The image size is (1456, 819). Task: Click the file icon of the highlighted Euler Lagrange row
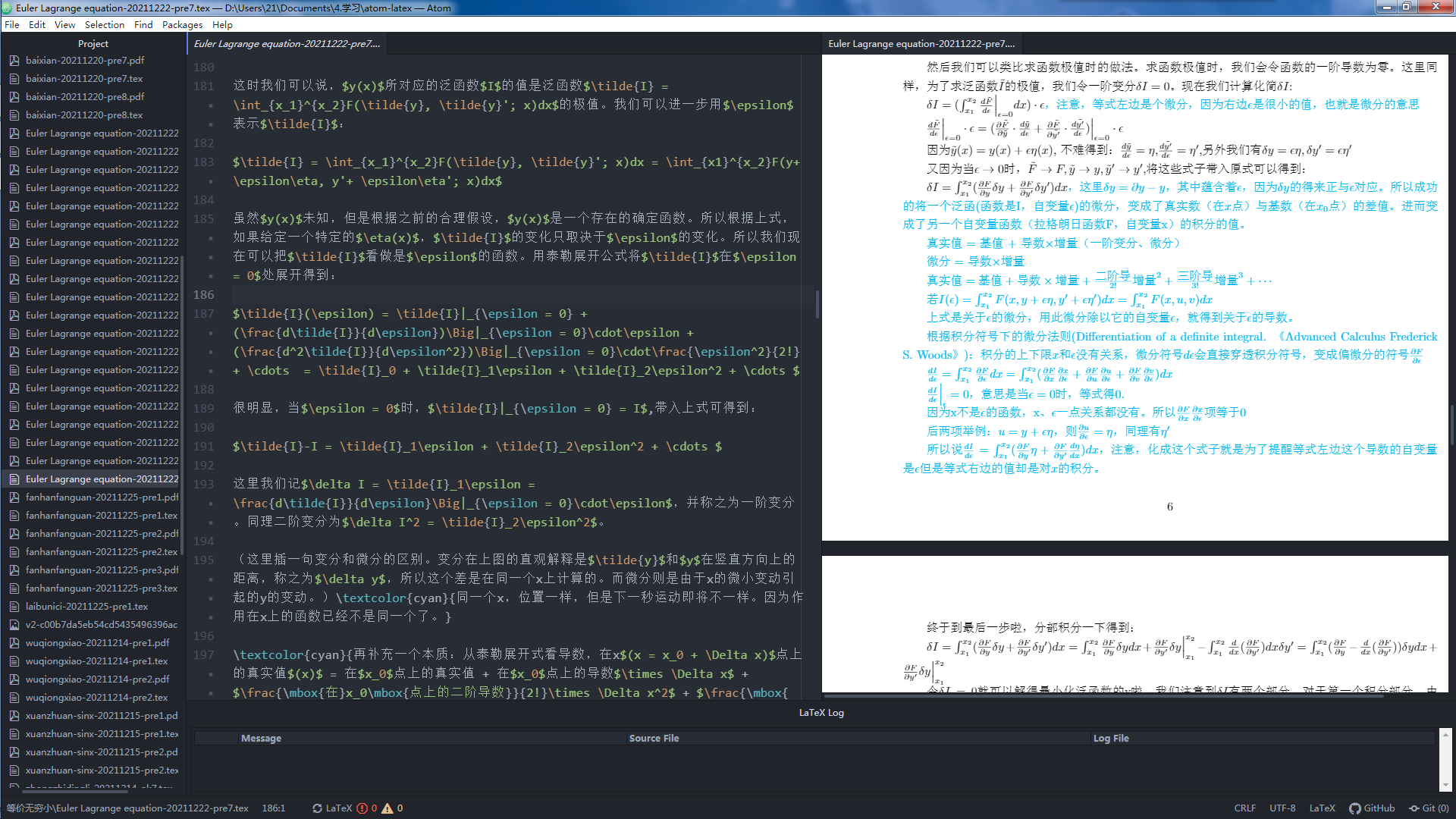pos(14,479)
